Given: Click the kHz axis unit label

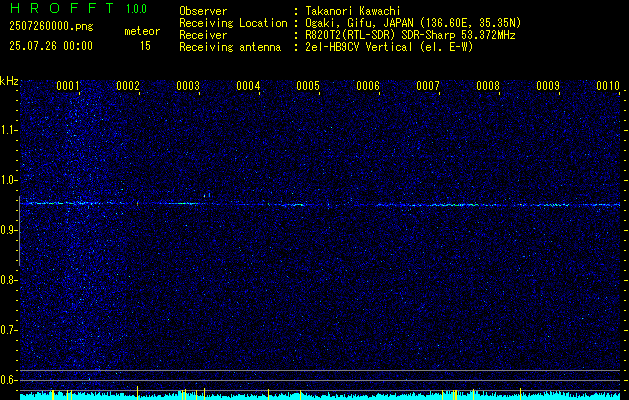Looking at the screenshot, I should 9,81.
